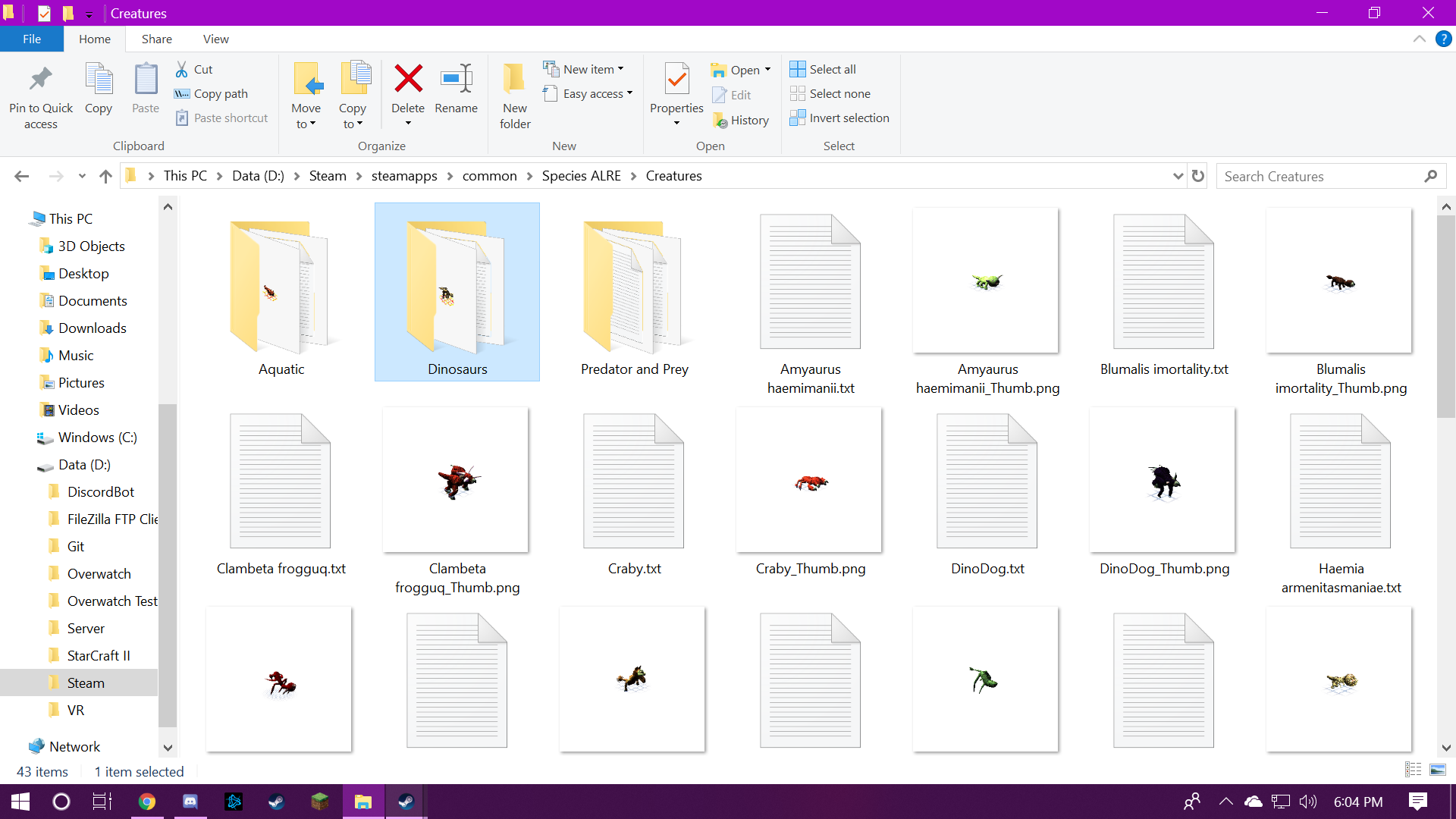
Task: Click the refresh button beside address bar
Action: pyautogui.click(x=1198, y=176)
